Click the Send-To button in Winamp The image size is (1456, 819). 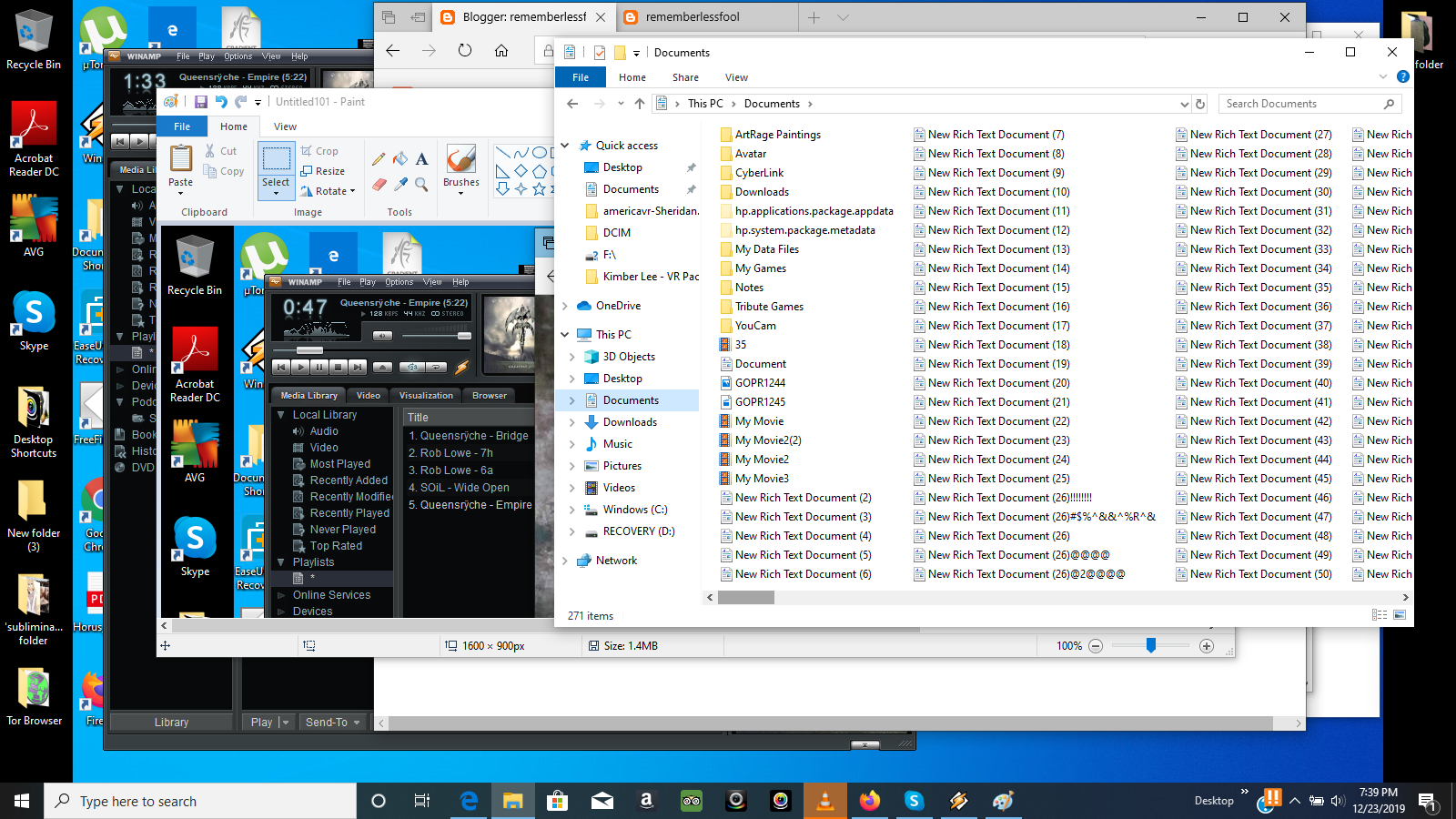333,722
